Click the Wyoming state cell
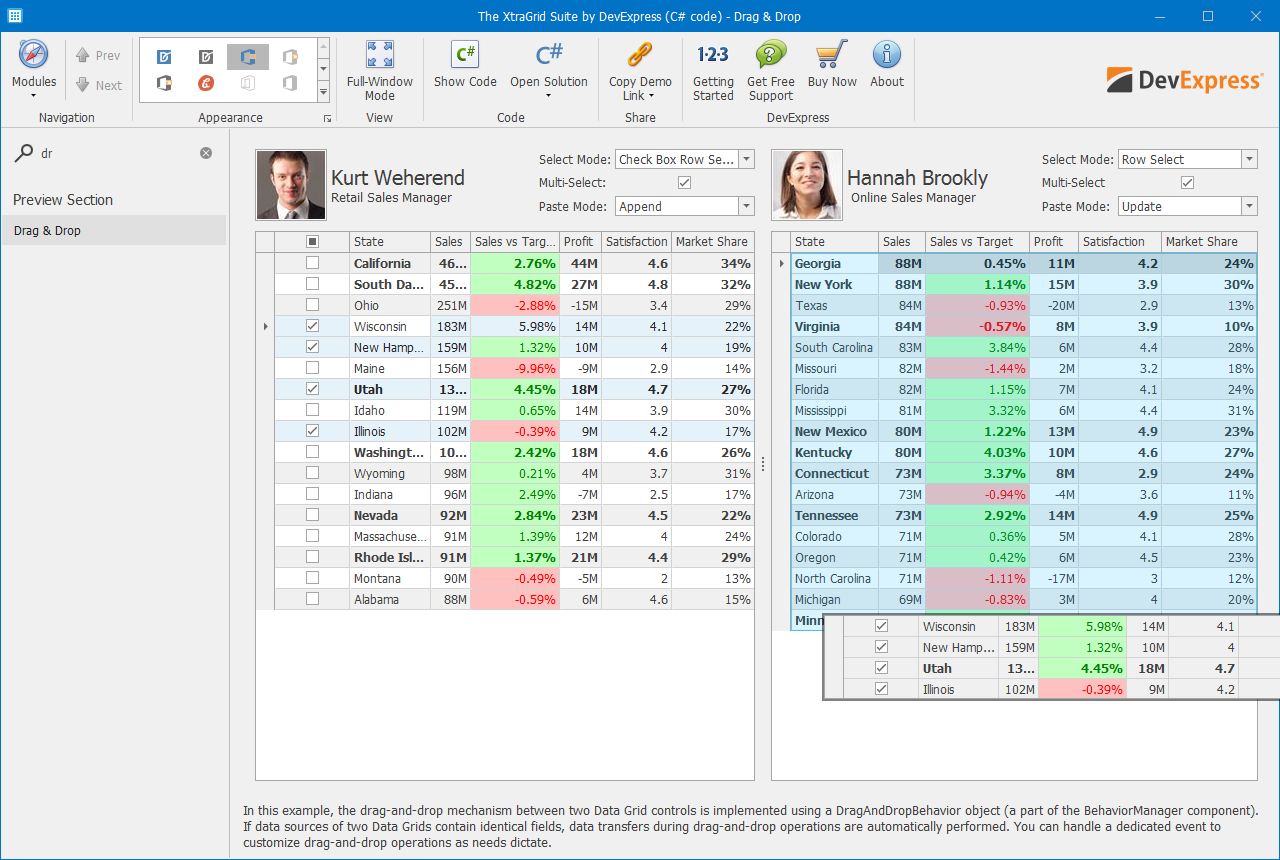Image resolution: width=1280 pixels, height=860 pixels. click(x=390, y=473)
